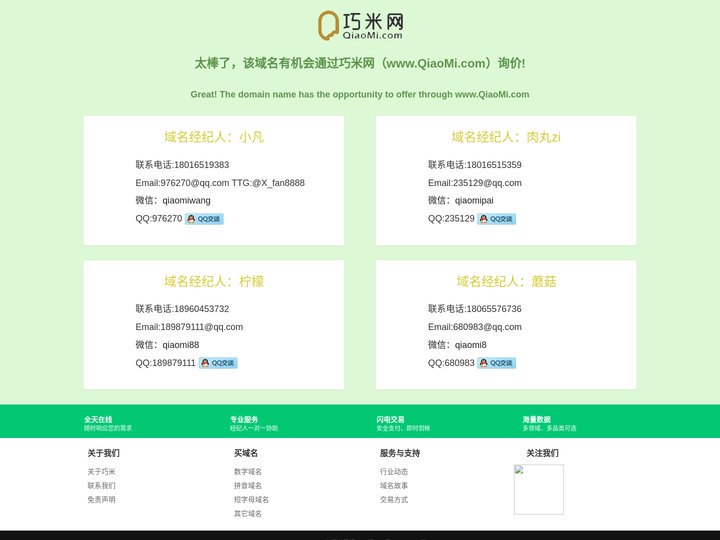The height and width of the screenshot is (540, 720).
Task: Click the QQ:235129 number text
Action: [x=451, y=219]
